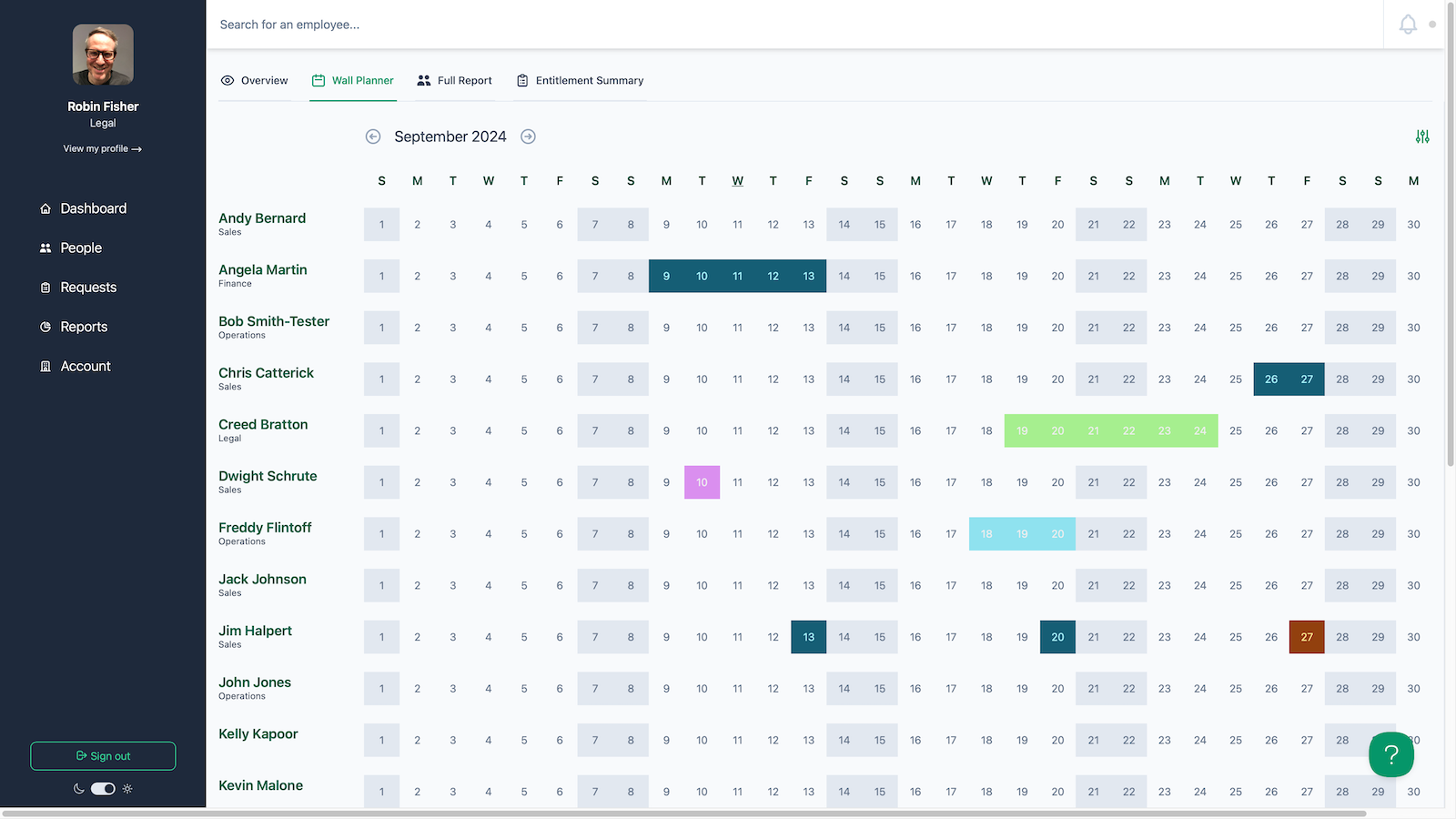Open Jim Halpert's profile link

[255, 631]
